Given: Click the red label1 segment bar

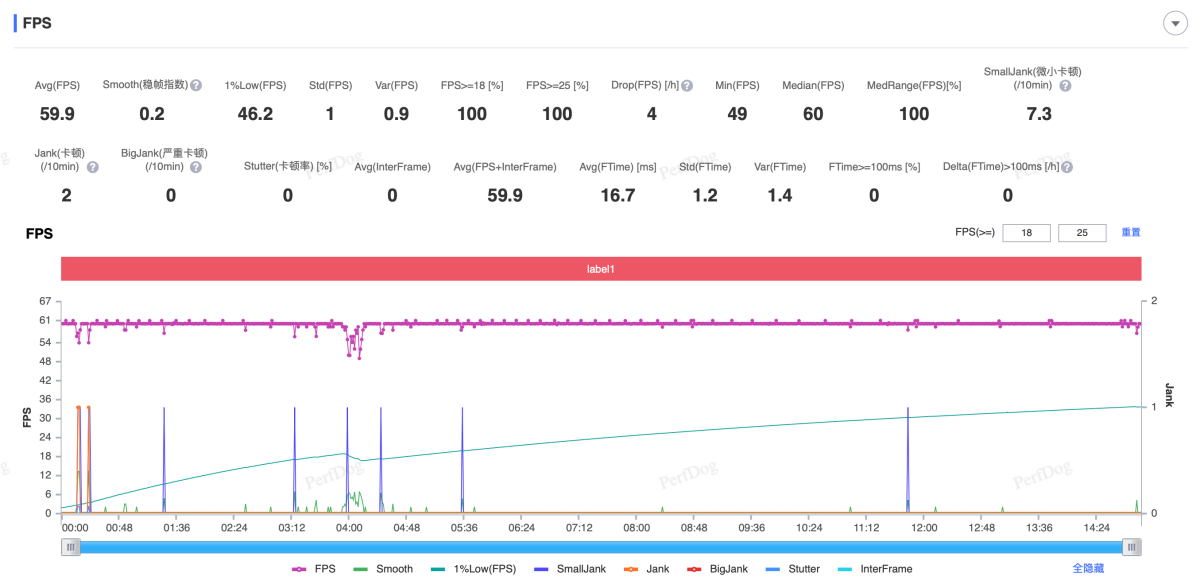Looking at the screenshot, I should (600, 269).
